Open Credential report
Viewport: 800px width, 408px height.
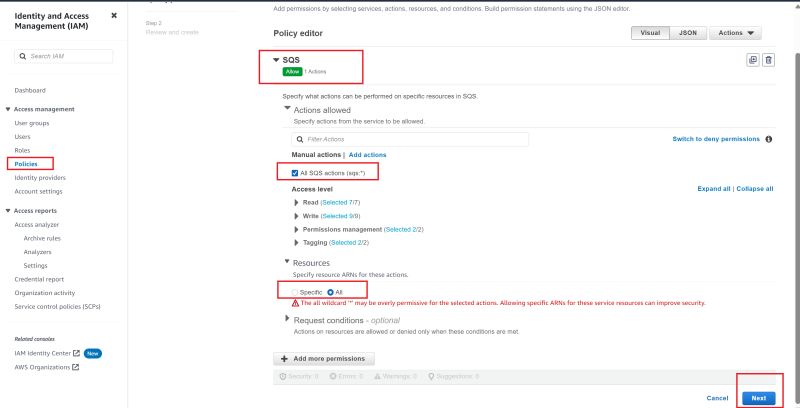(x=39, y=279)
